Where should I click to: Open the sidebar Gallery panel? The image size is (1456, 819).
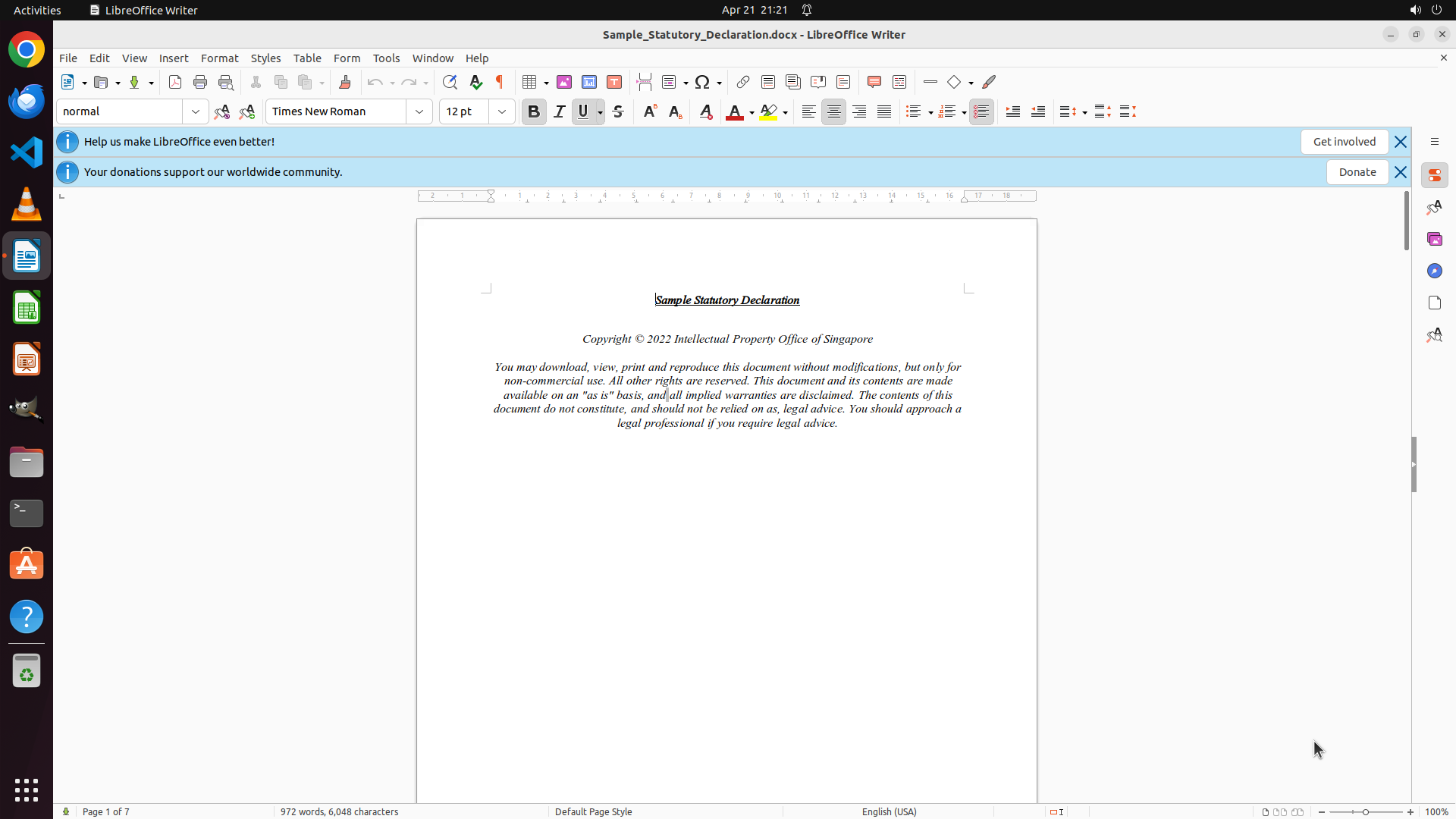click(1434, 239)
